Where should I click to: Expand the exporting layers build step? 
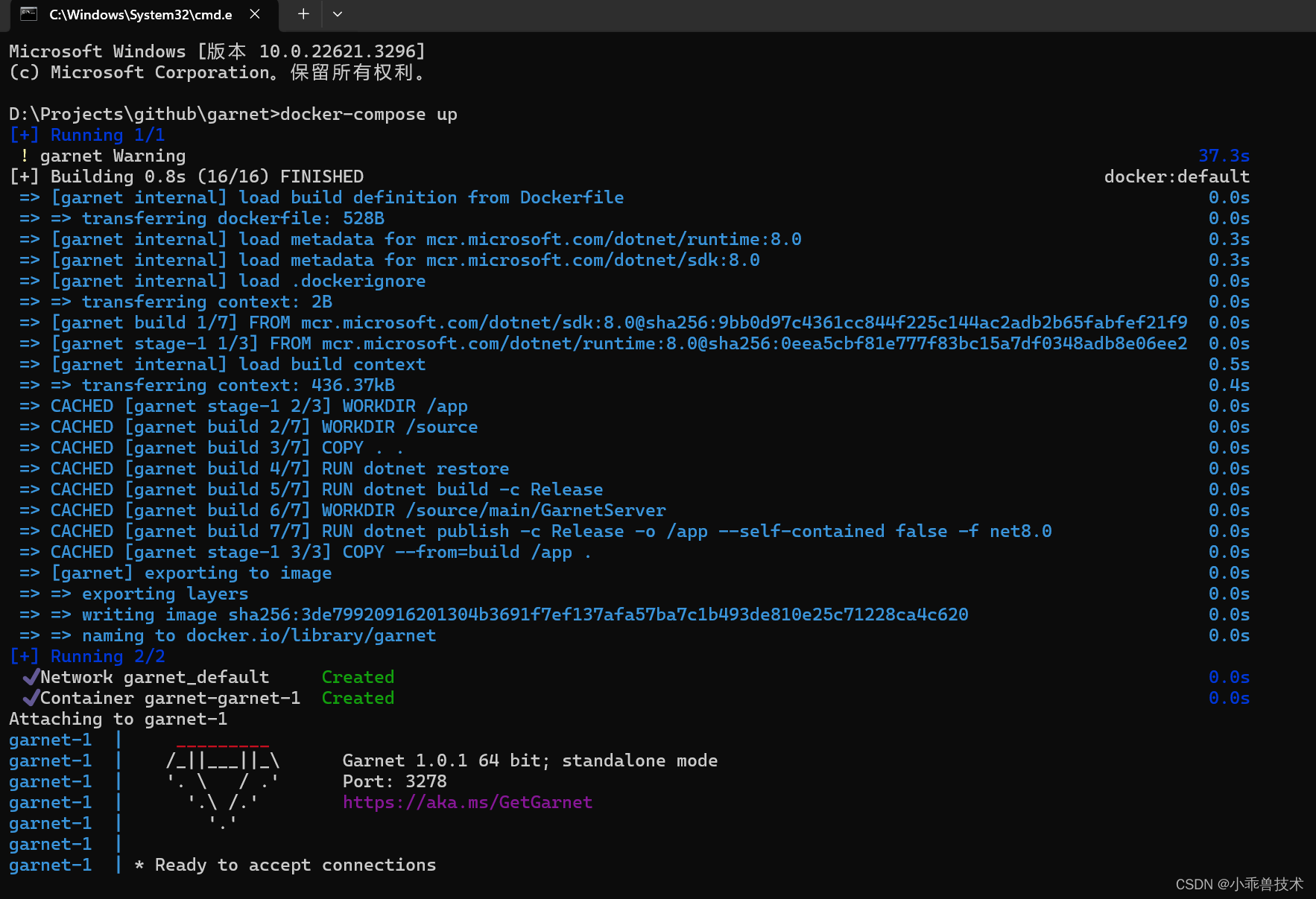[x=165, y=593]
